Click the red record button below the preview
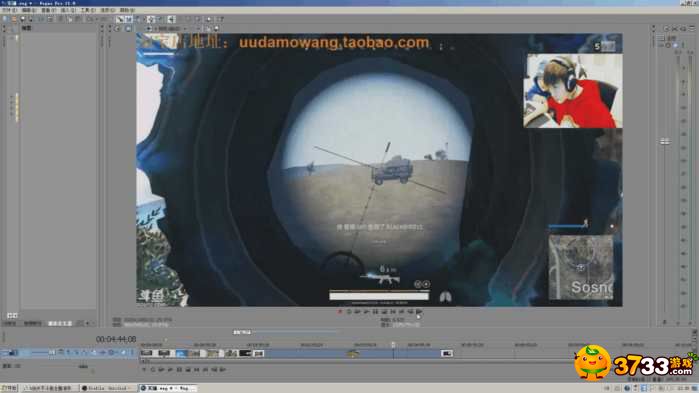Screen dimensions: 699x393 coord(340,312)
